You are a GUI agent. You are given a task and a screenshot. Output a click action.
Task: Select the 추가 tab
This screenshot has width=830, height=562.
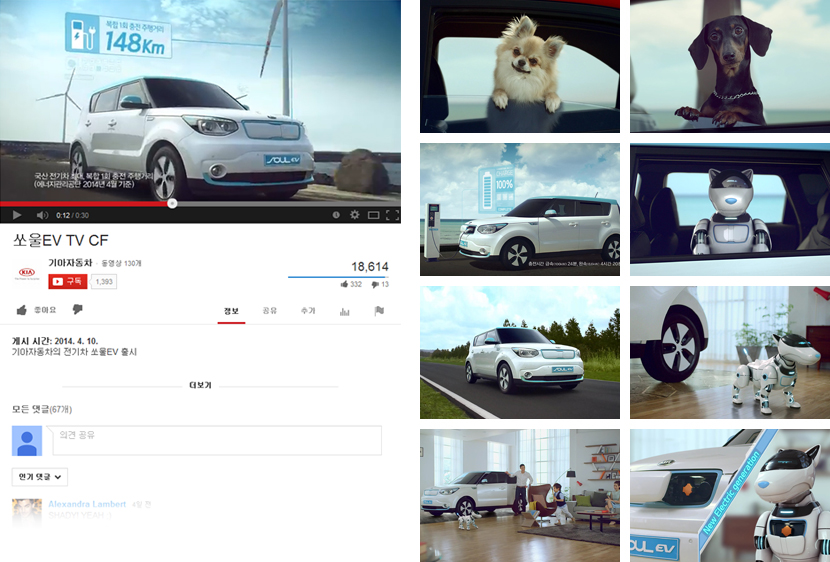pos(308,311)
